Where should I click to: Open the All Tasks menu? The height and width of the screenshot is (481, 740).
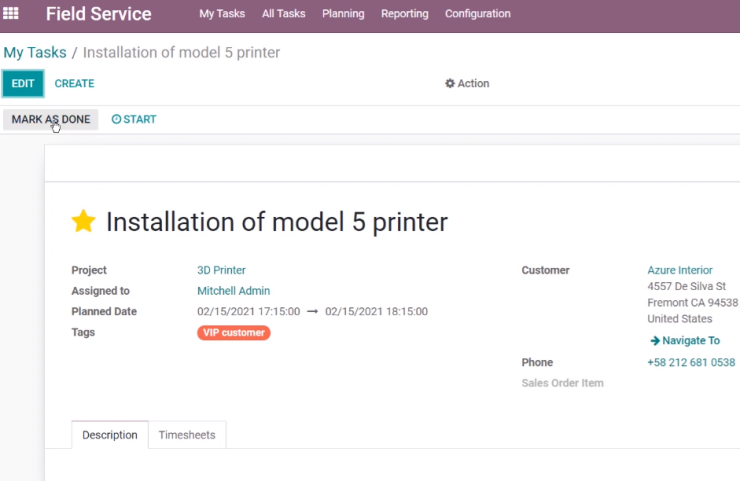click(284, 14)
